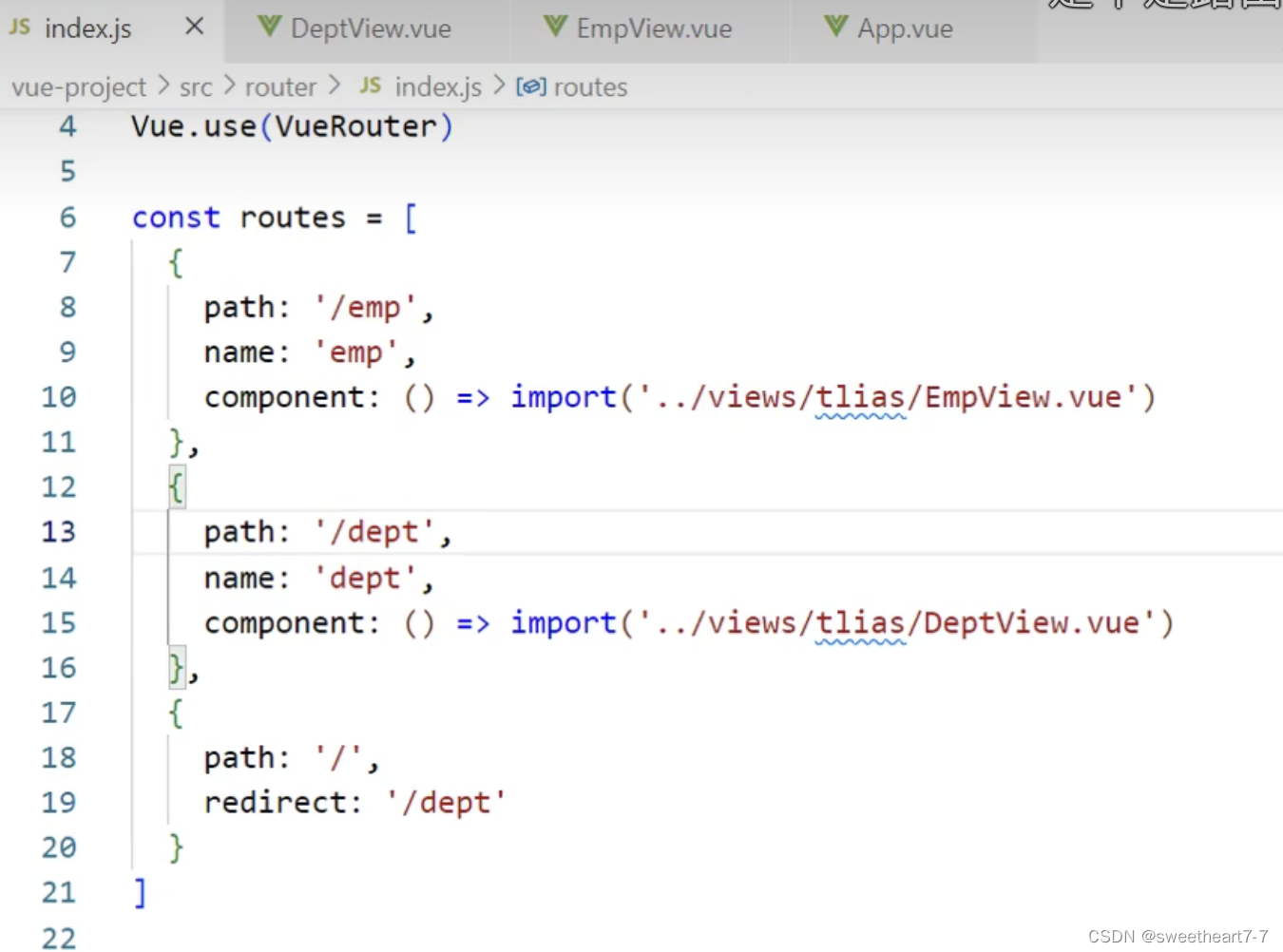Click 'DeptView.vue' in the import path
The height and width of the screenshot is (952, 1283).
tap(1031, 623)
